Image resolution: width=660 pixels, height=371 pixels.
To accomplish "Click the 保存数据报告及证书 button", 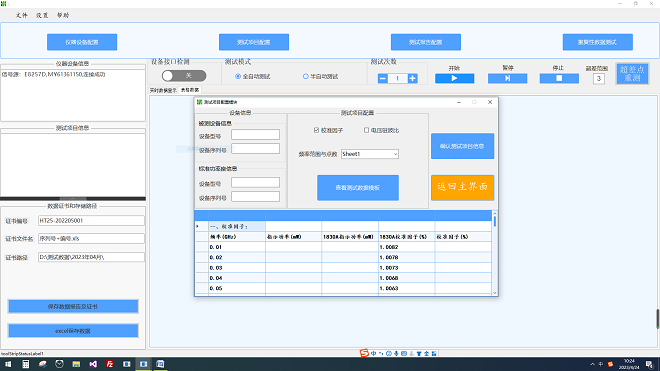I will point(73,307).
